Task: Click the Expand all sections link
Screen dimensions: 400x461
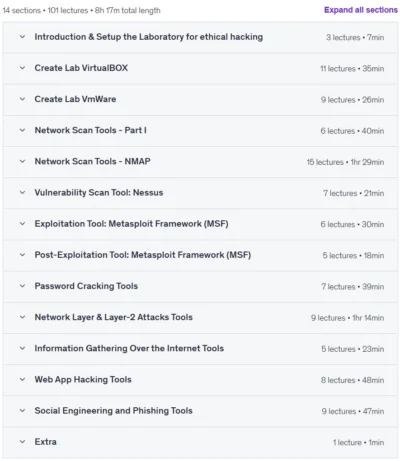Action: pyautogui.click(x=361, y=10)
